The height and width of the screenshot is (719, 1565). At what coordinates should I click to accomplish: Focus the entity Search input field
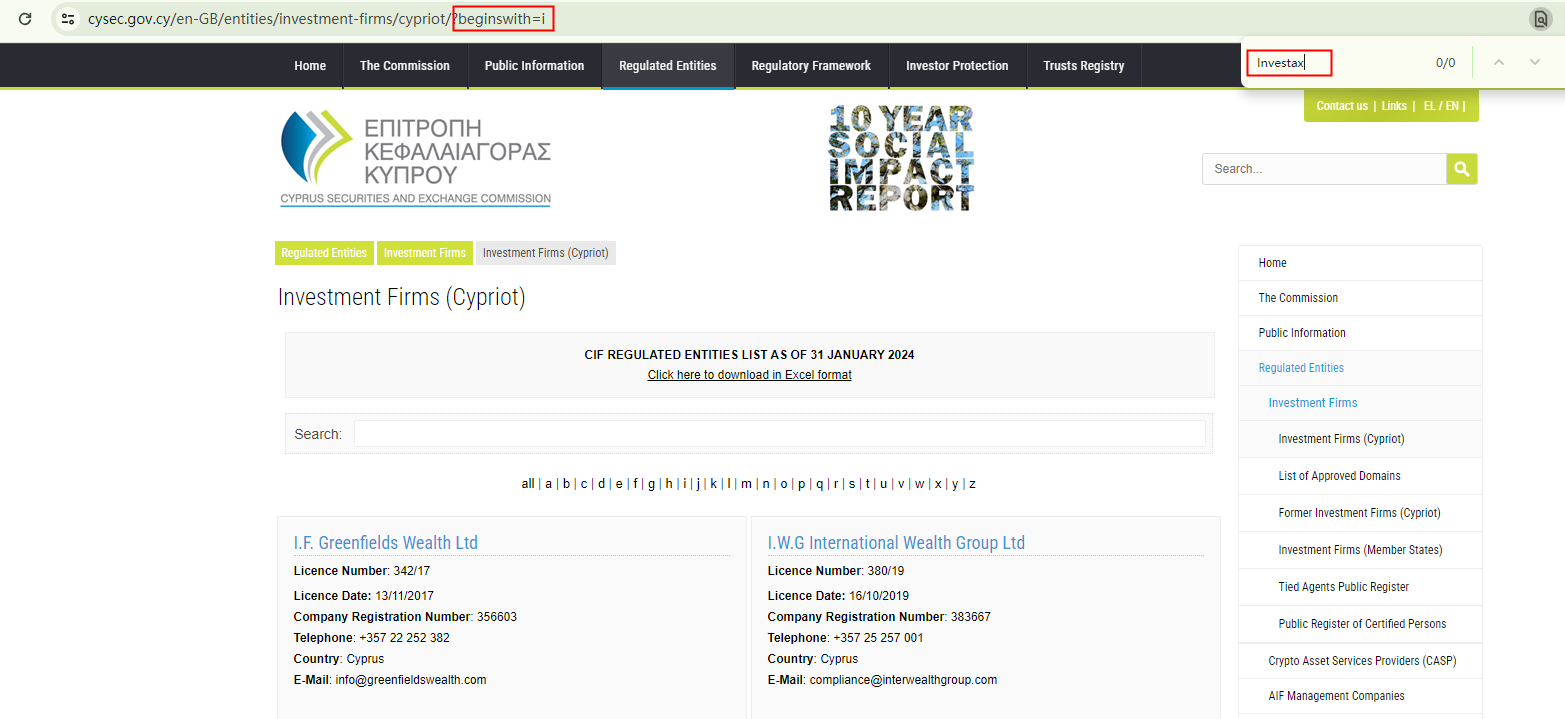pos(779,434)
